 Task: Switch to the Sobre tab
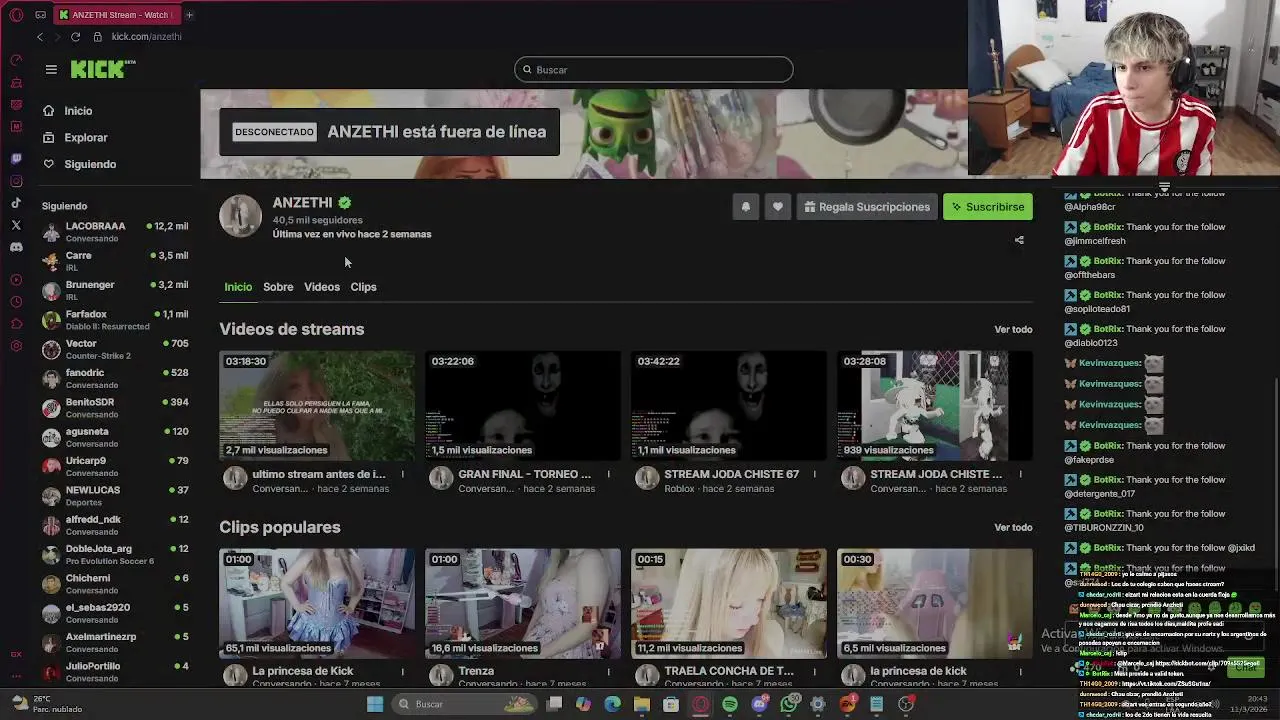point(278,287)
